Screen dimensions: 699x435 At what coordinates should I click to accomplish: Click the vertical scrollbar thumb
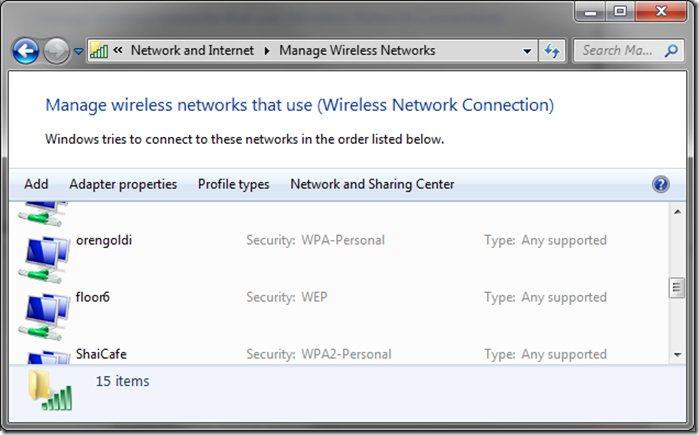tap(677, 287)
